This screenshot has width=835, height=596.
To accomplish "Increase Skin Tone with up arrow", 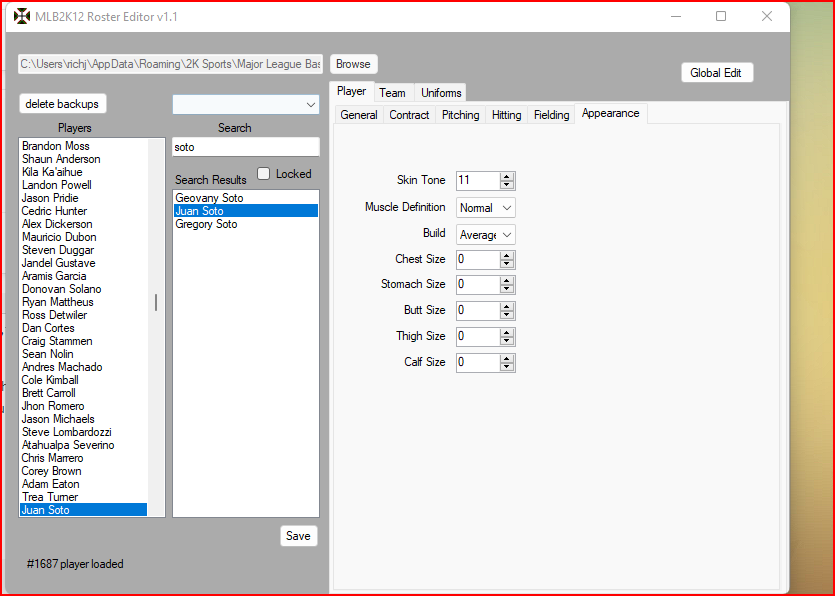I will coord(507,177).
